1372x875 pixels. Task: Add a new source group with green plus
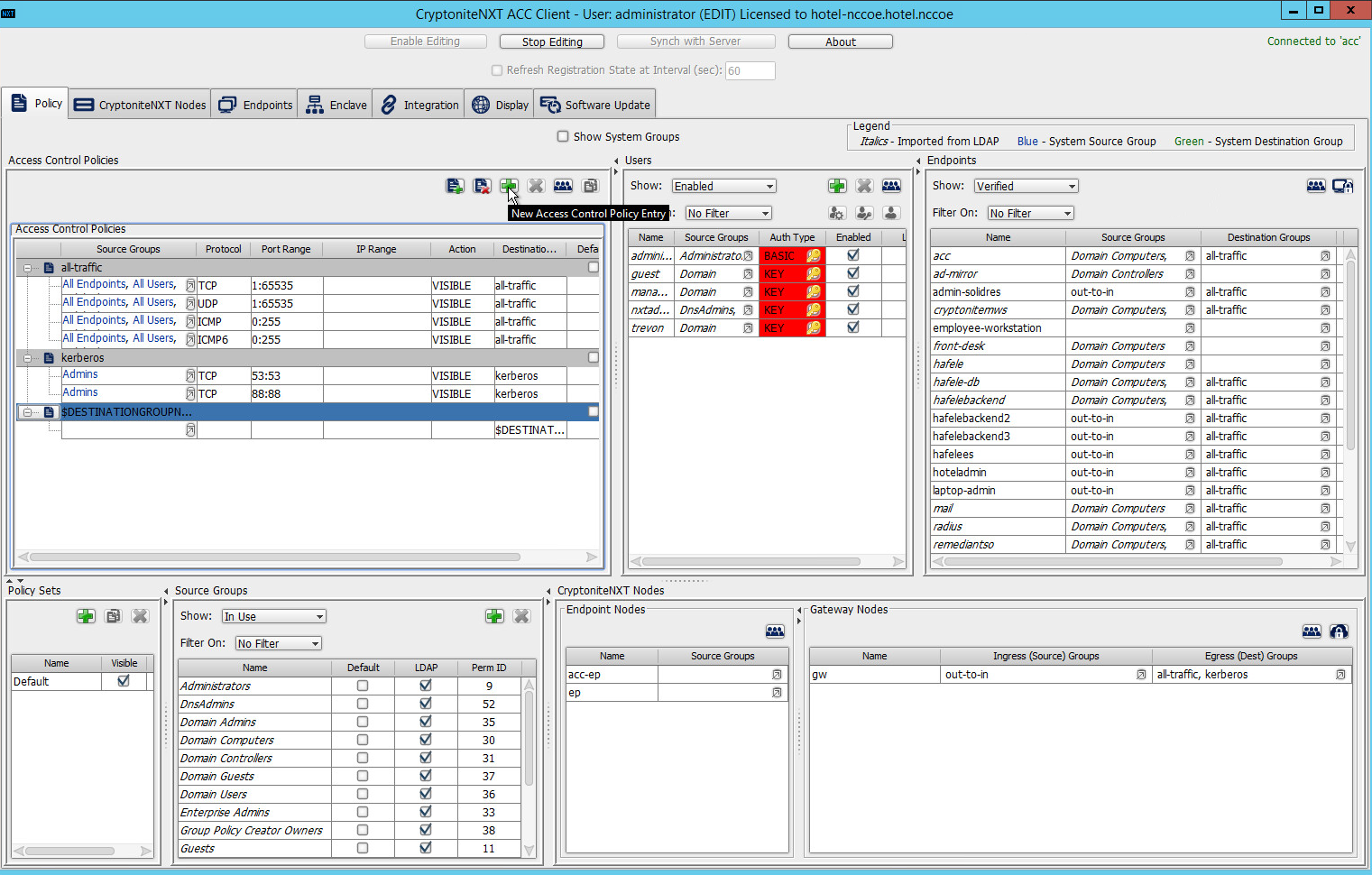coord(494,616)
